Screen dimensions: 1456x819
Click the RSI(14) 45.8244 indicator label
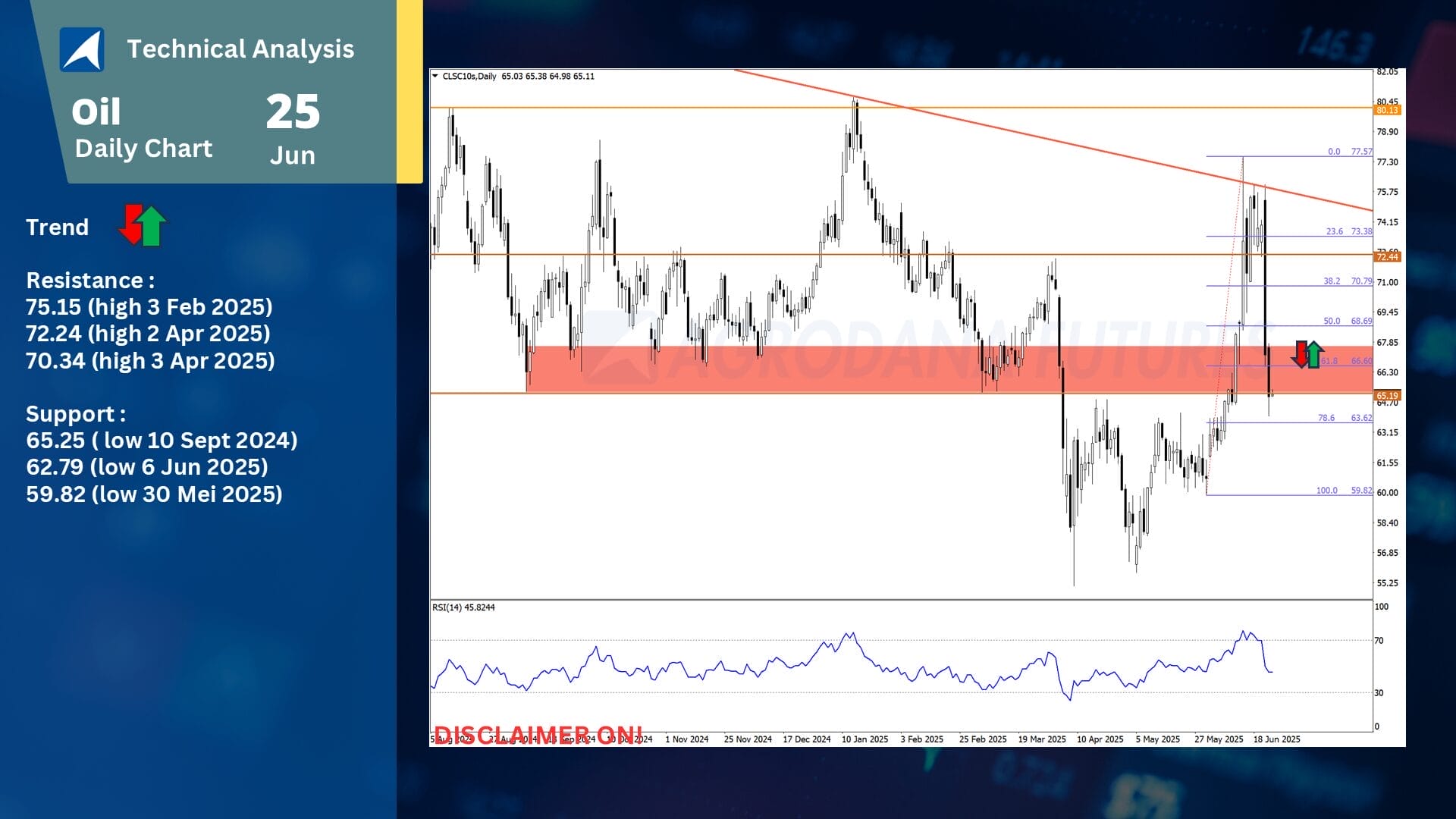(x=463, y=607)
